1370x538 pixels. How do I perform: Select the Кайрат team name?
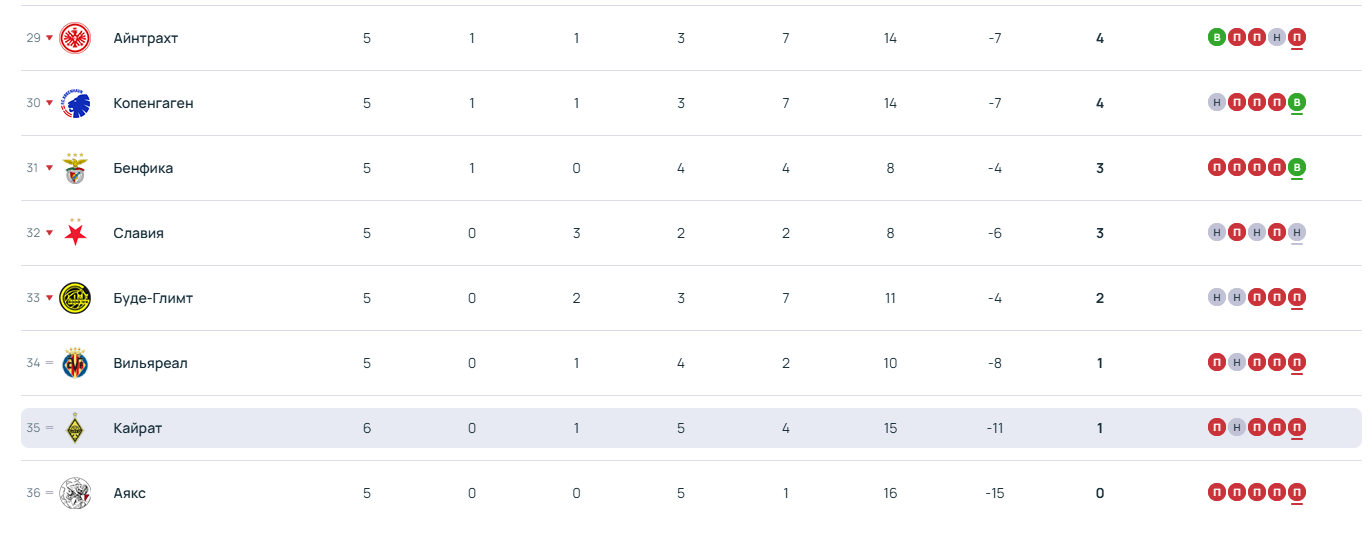click(x=138, y=428)
